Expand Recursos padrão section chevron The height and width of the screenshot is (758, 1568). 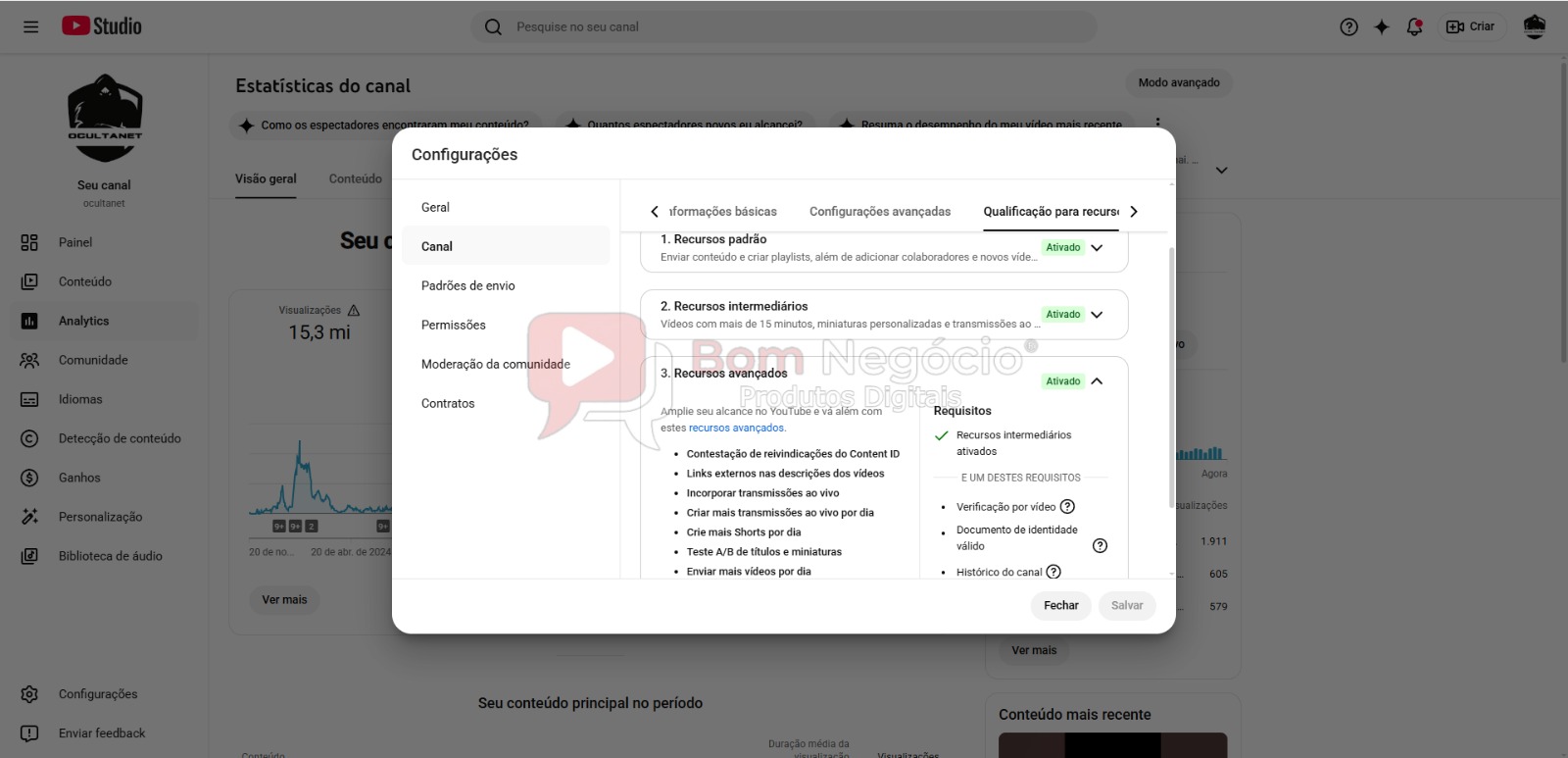point(1097,248)
